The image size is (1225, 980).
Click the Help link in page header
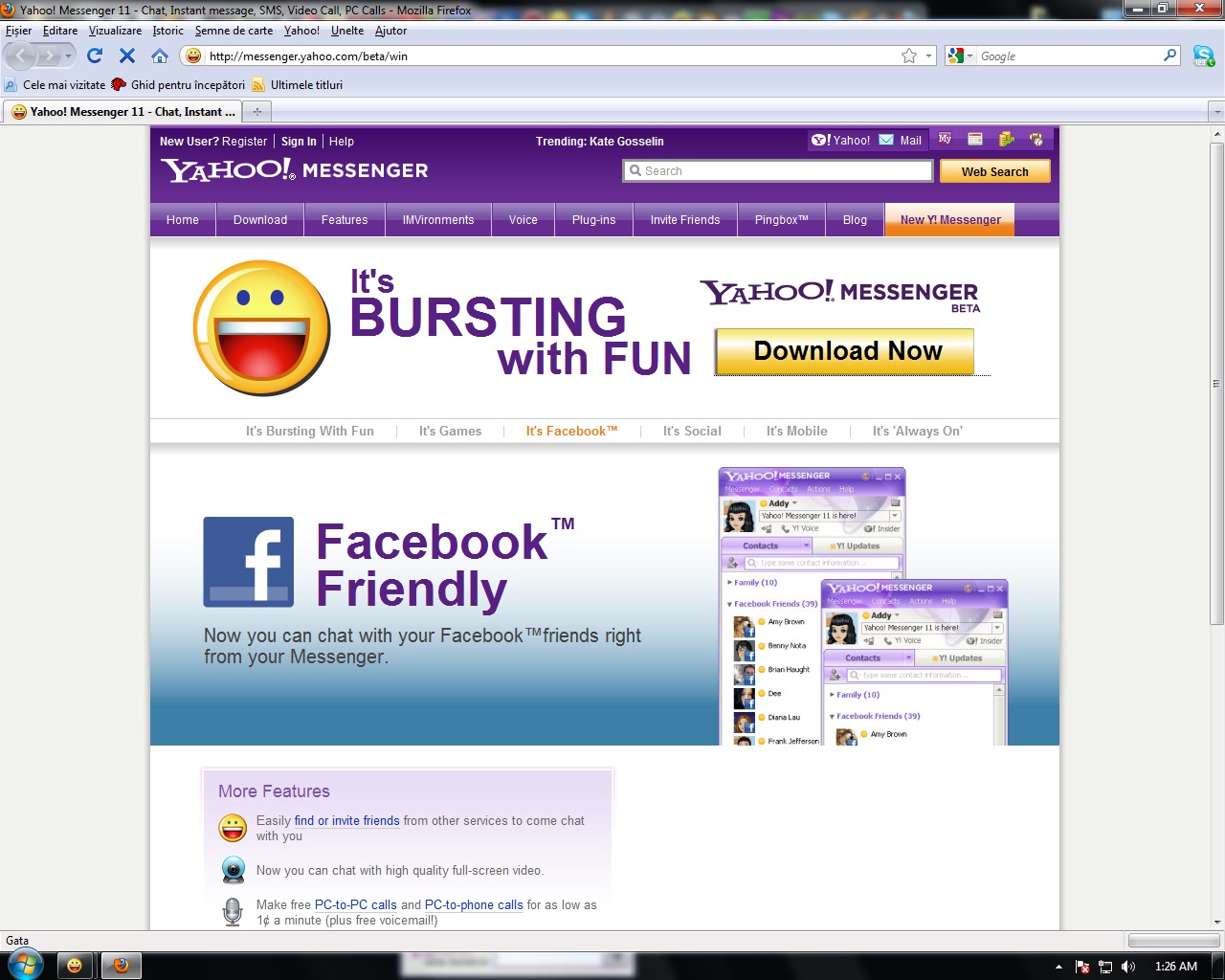click(342, 142)
